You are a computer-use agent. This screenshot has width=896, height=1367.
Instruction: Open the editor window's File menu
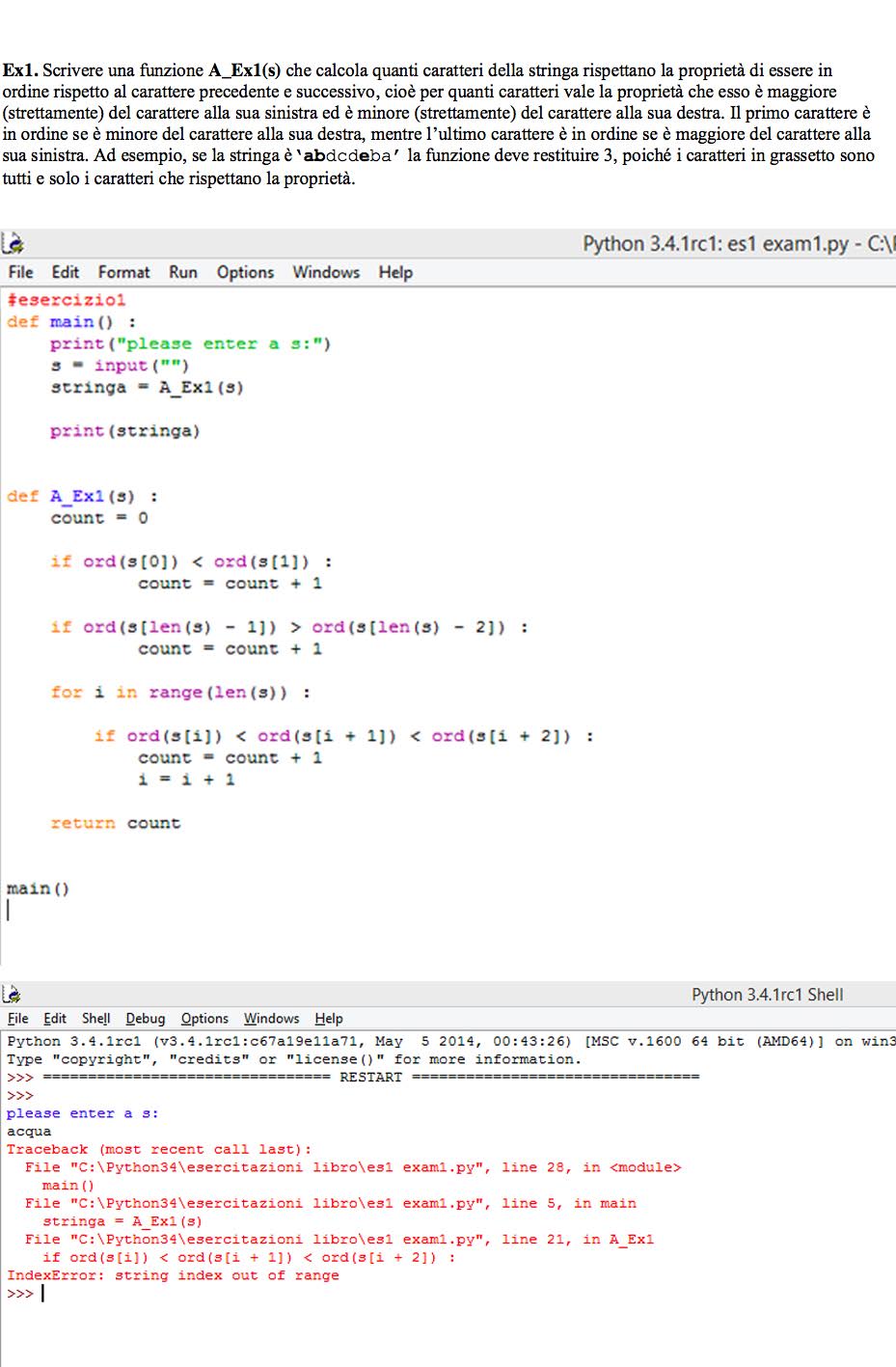click(20, 272)
